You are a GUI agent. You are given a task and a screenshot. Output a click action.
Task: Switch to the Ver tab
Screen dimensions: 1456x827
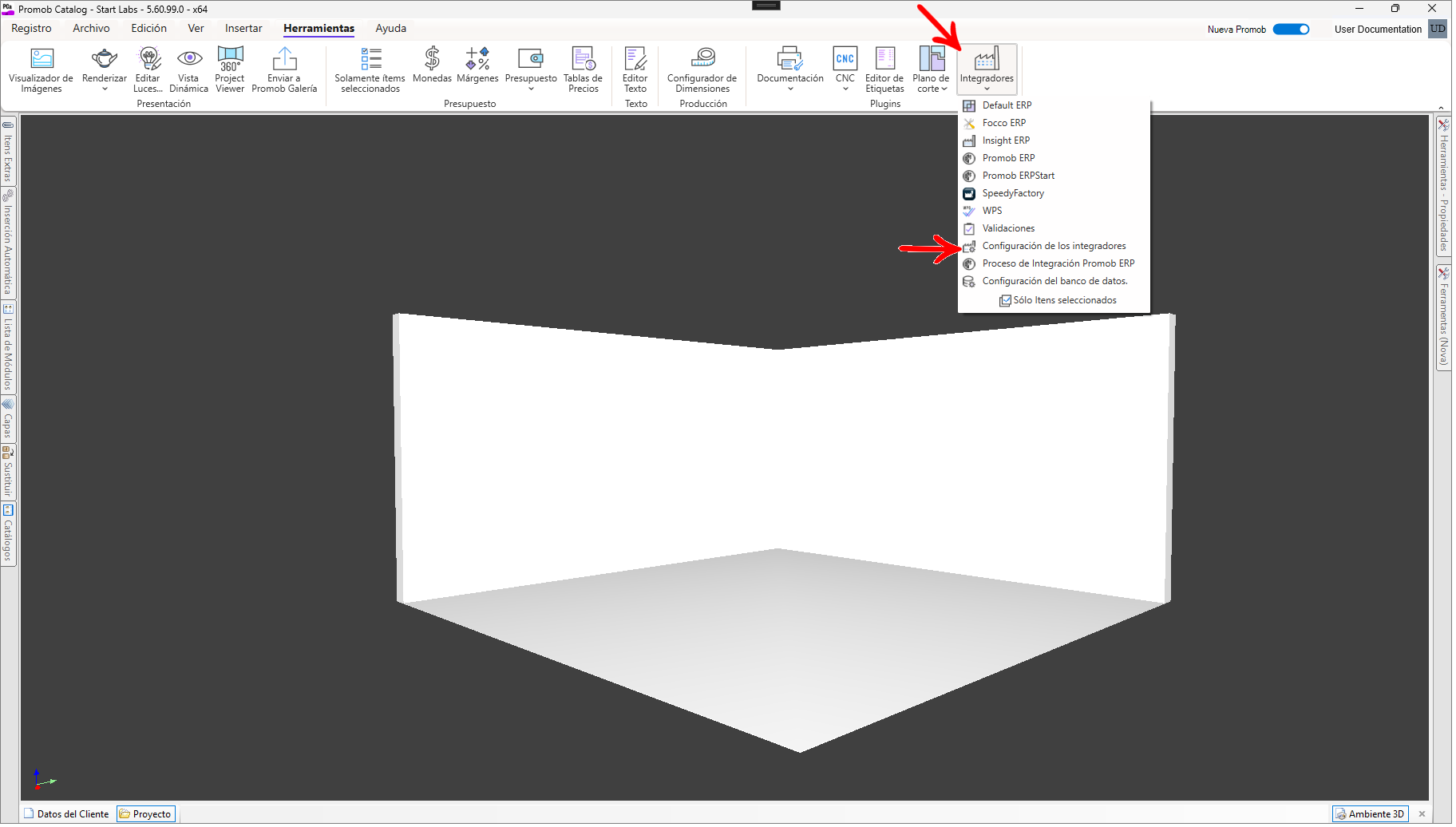point(196,29)
